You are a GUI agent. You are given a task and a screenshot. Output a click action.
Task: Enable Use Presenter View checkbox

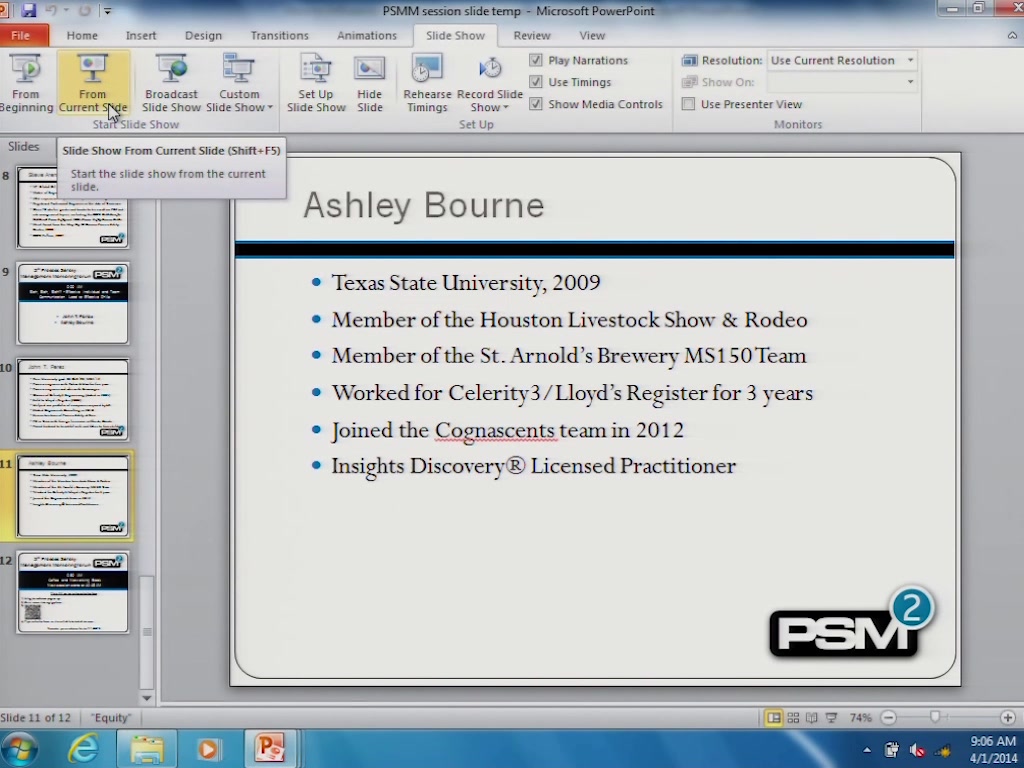688,104
